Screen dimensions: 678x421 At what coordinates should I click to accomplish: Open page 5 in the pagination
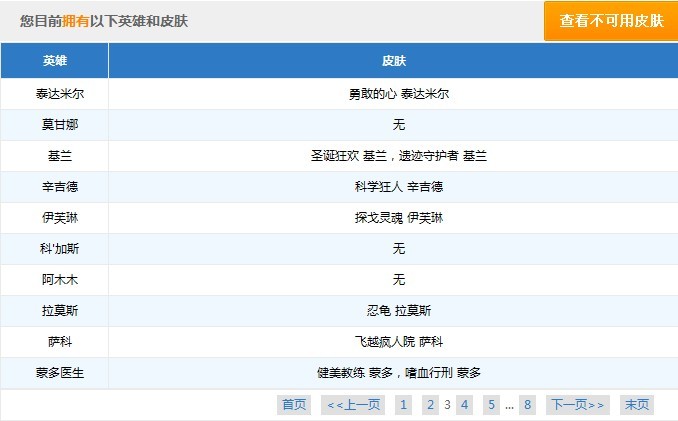click(491, 405)
